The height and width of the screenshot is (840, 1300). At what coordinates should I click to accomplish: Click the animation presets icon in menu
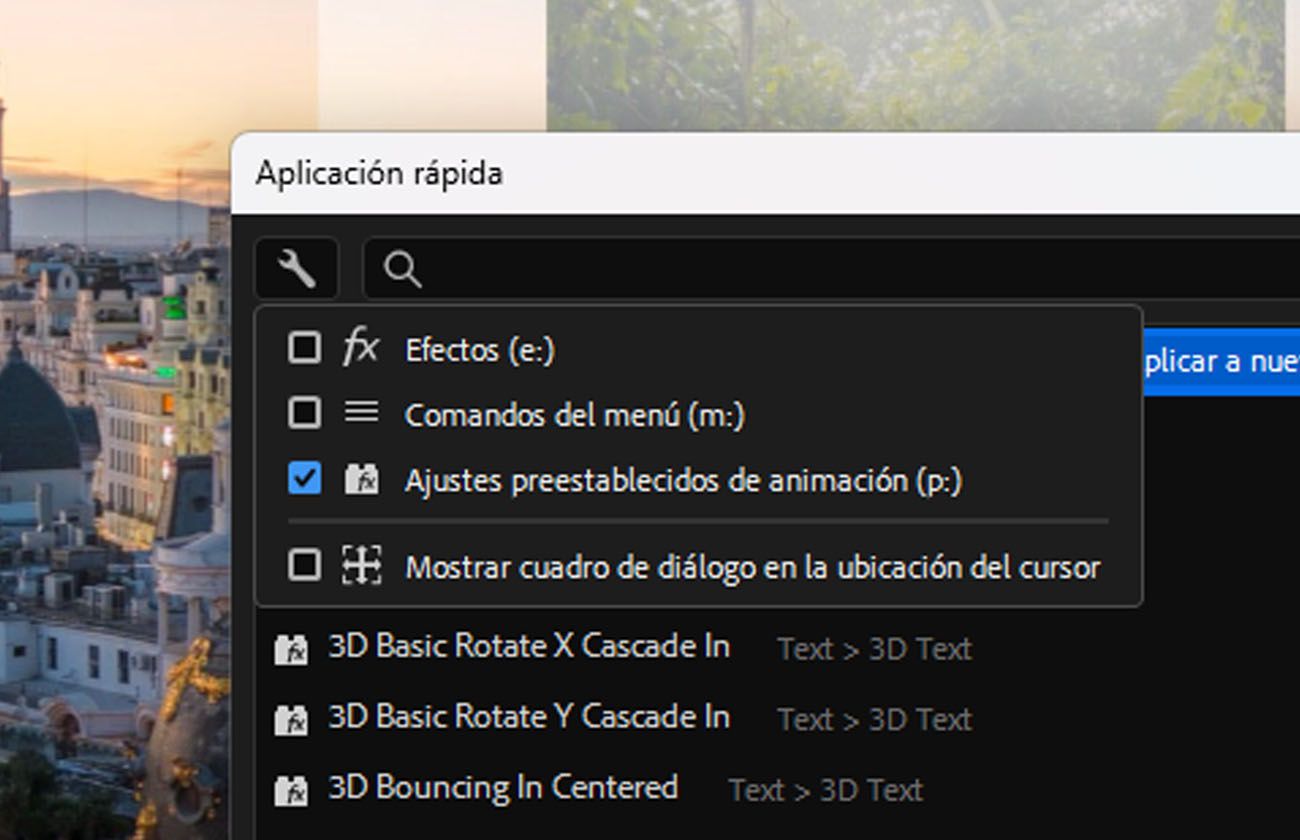(x=361, y=480)
